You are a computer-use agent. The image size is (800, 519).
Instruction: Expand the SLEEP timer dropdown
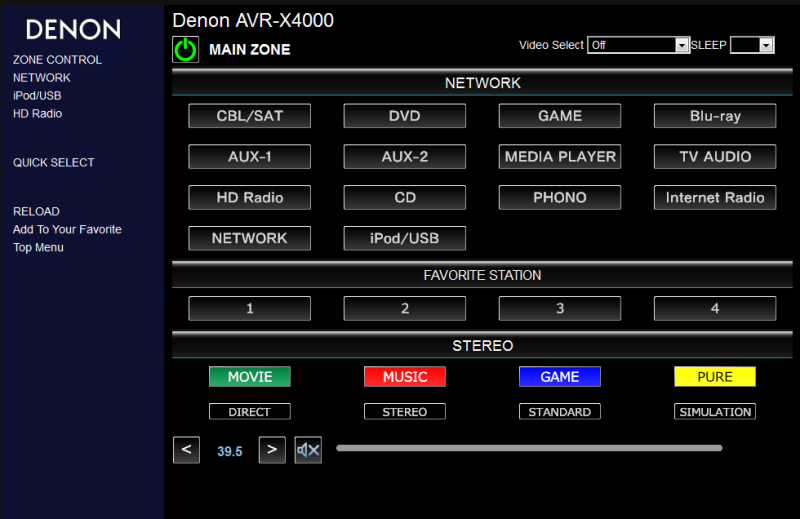[x=752, y=45]
